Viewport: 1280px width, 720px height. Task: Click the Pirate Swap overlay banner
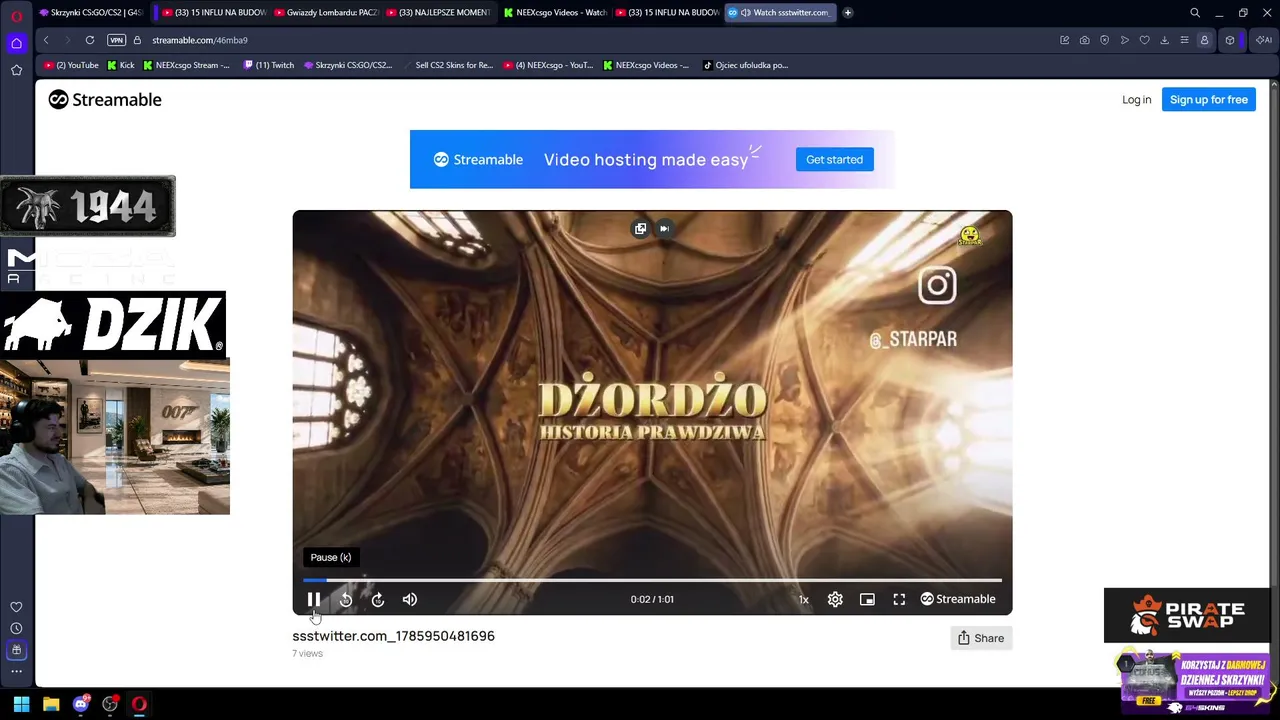pos(1187,615)
